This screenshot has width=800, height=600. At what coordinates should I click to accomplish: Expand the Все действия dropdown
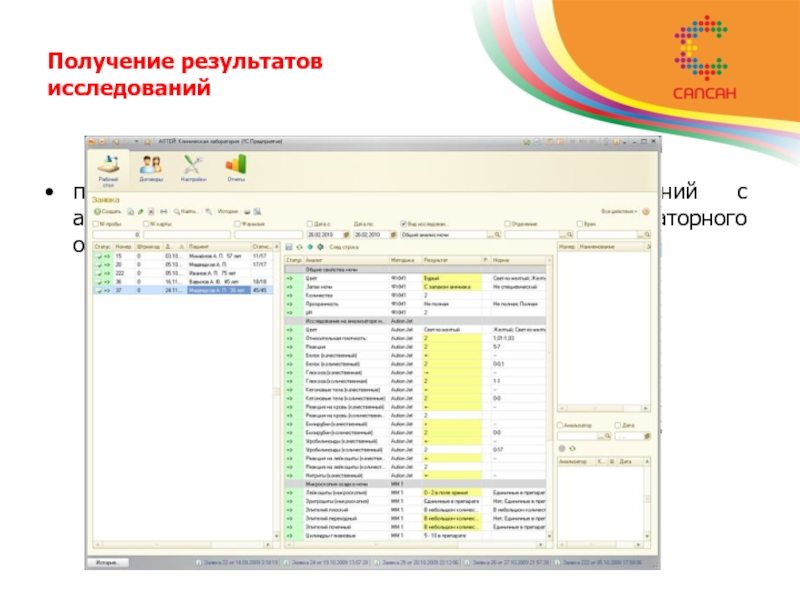621,211
